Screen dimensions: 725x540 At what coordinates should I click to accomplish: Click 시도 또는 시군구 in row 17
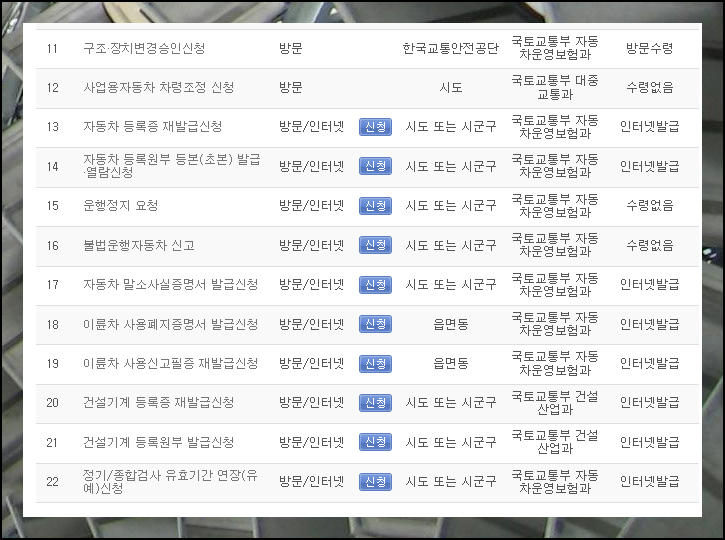[x=451, y=285]
